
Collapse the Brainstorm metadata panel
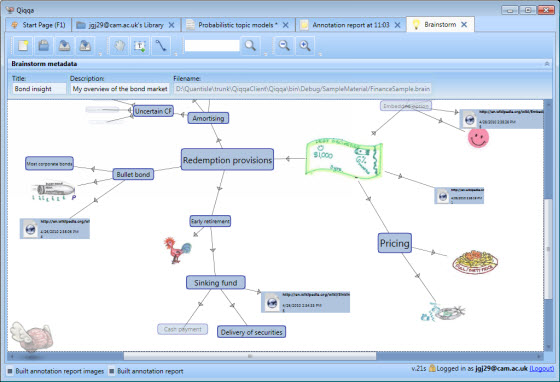coord(547,64)
